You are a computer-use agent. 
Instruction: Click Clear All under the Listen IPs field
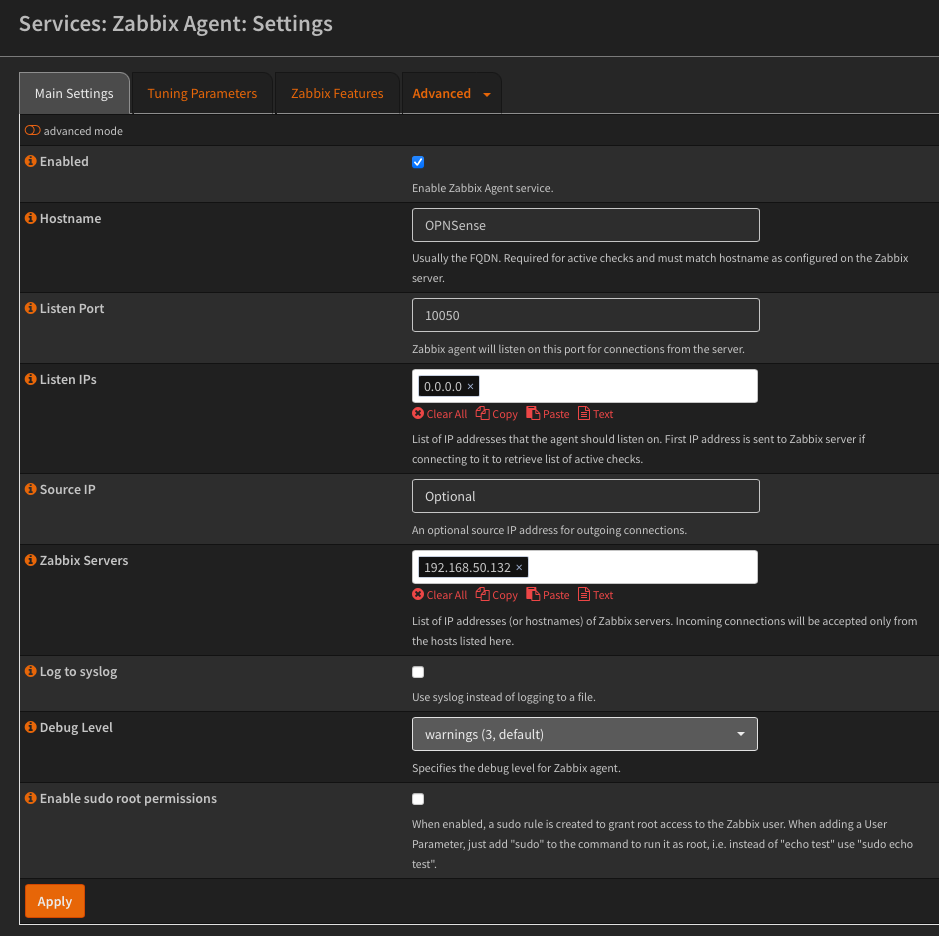(x=439, y=413)
